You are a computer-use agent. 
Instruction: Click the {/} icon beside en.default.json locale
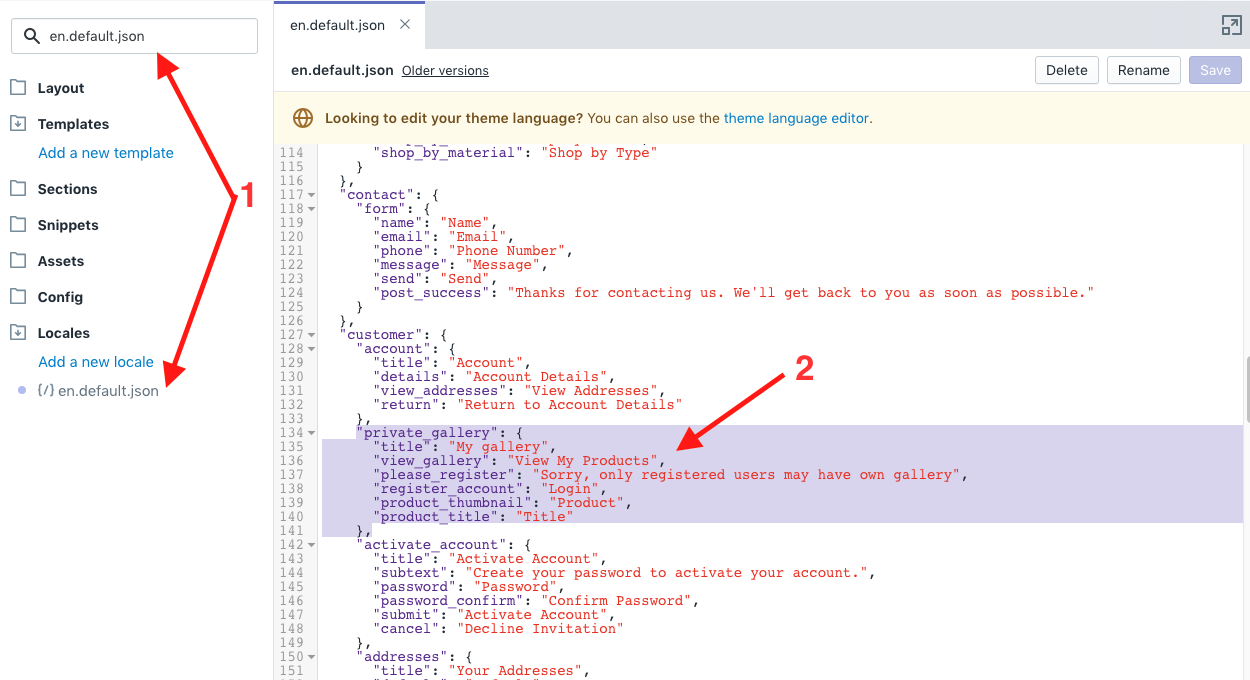tap(46, 391)
